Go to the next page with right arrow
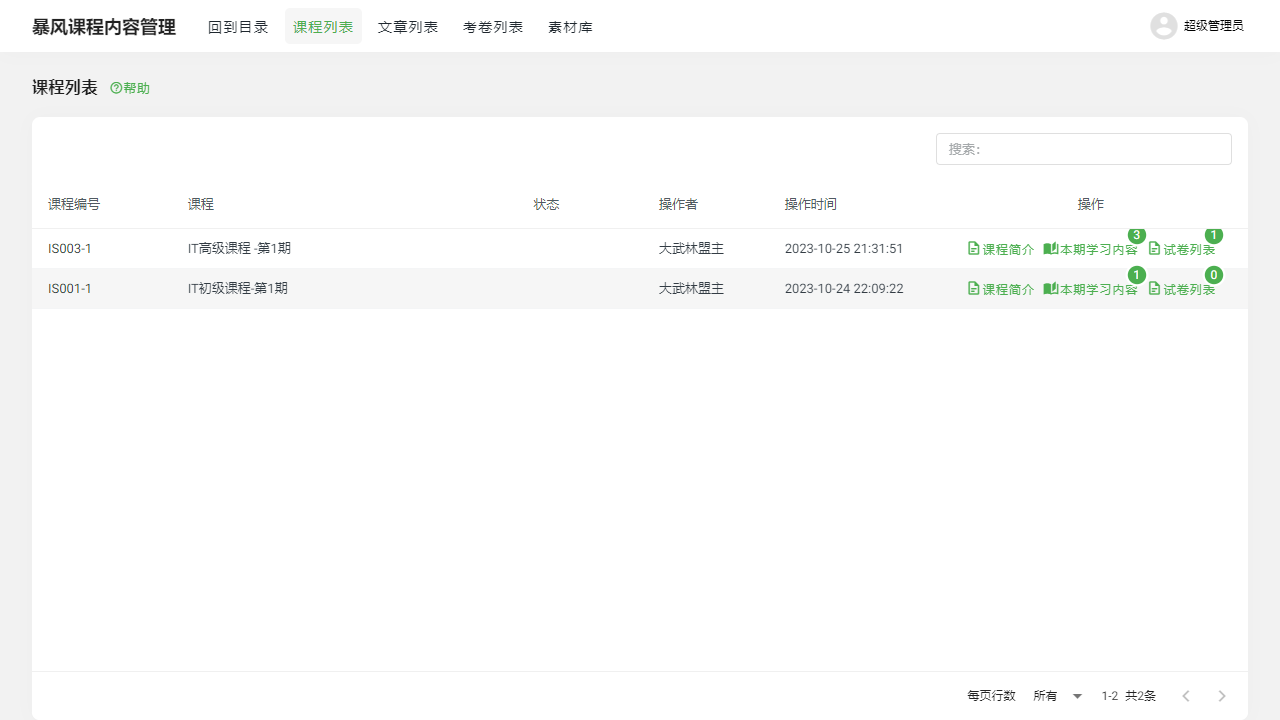Viewport: 1280px width, 720px height. coord(1222,695)
